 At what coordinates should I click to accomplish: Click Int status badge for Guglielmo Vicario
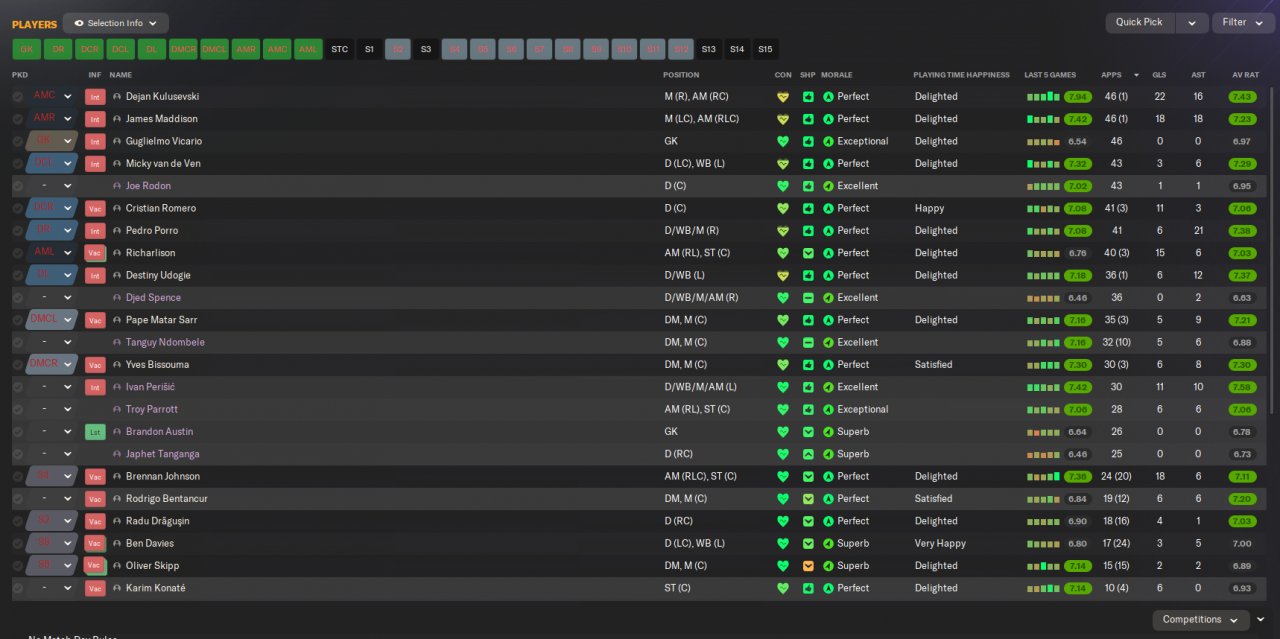tap(95, 142)
